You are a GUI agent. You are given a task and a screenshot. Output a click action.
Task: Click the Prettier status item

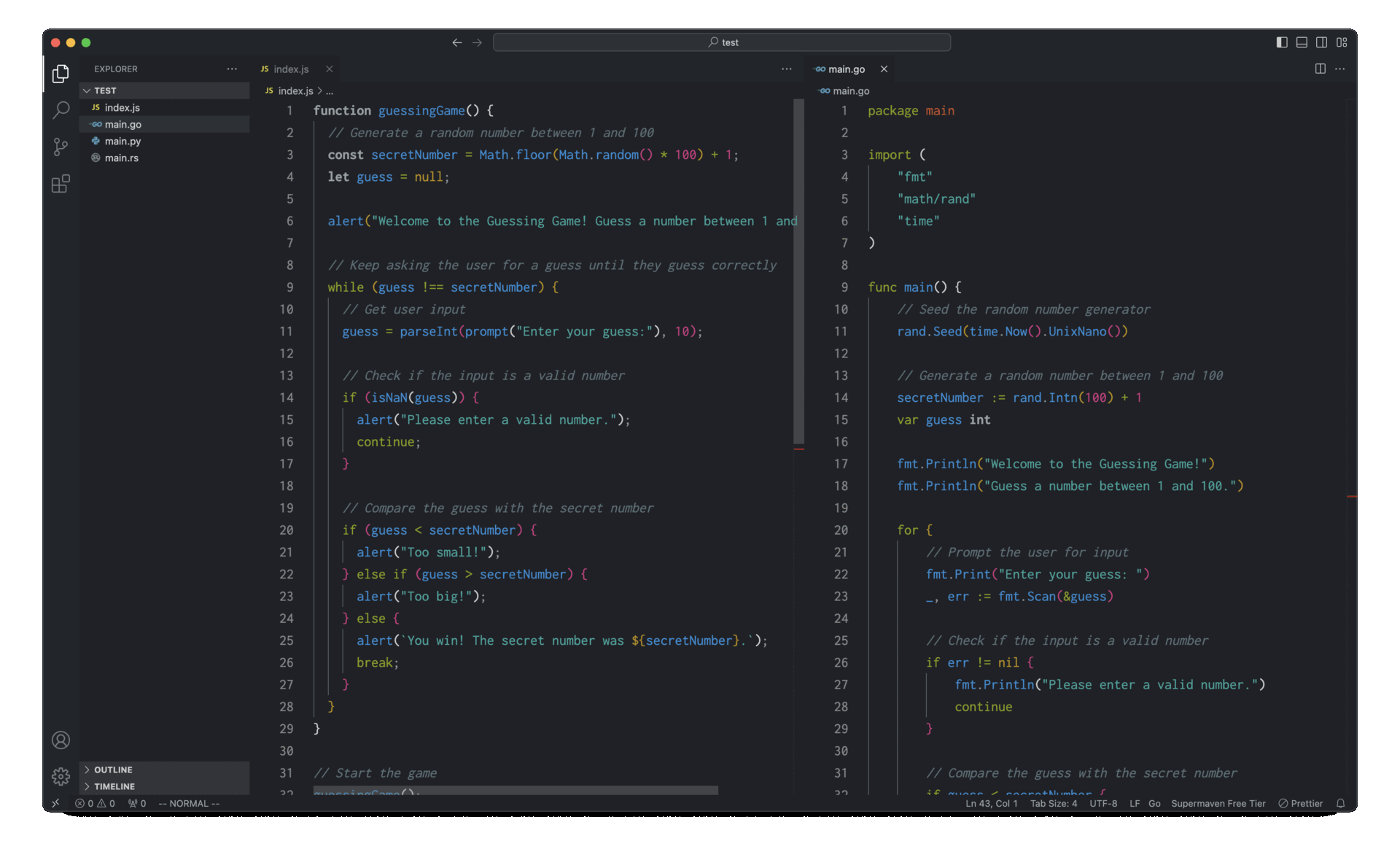[x=1301, y=803]
